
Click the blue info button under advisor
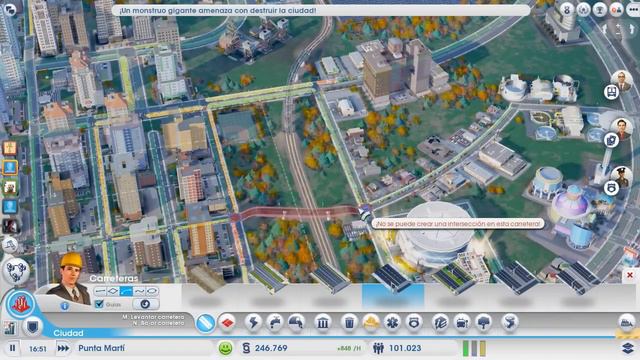[x=64, y=306]
